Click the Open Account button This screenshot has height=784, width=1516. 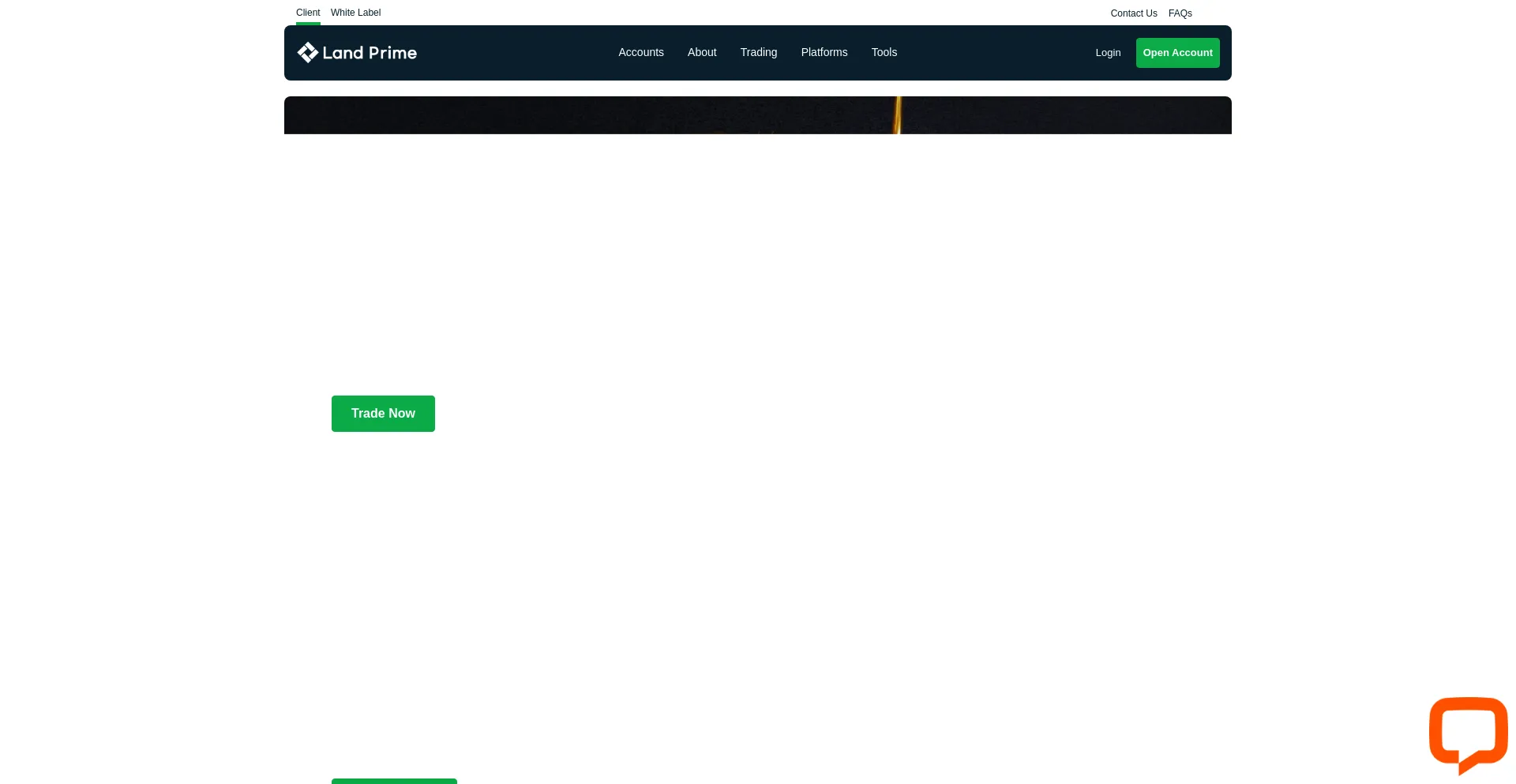click(x=1178, y=53)
